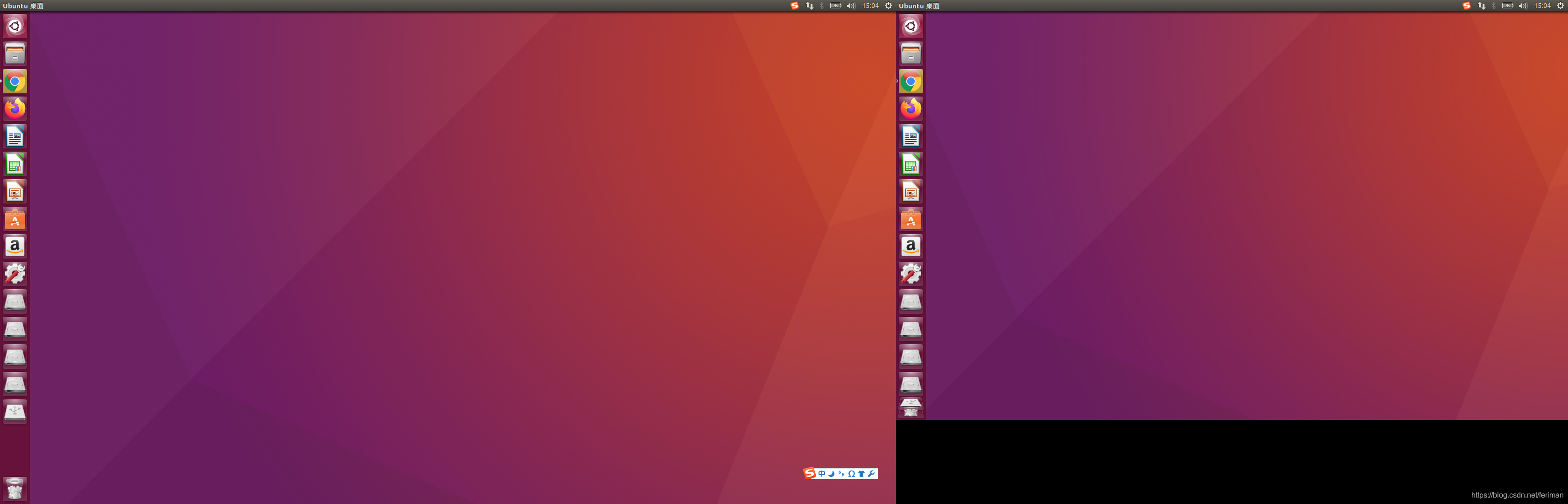Open System Settings in left screen launcher
This screenshot has height=504, width=1568.
point(14,274)
